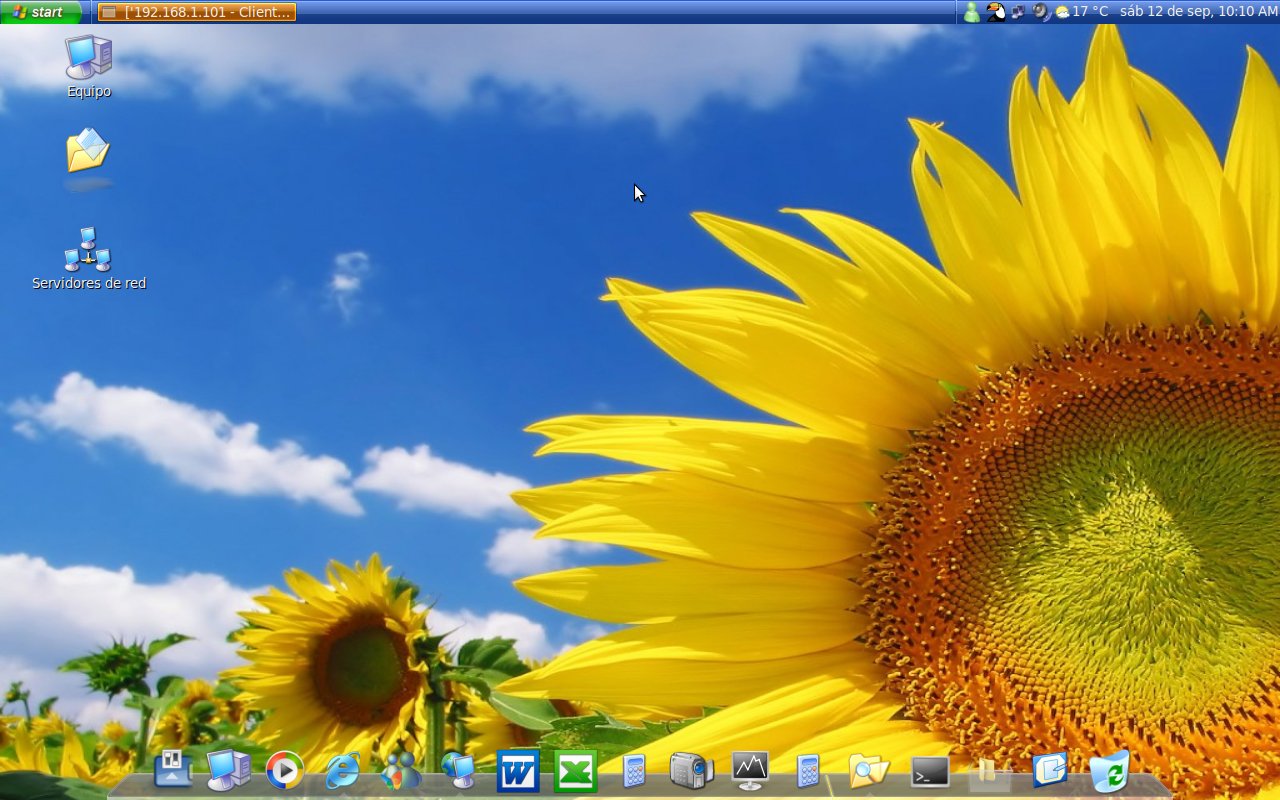Launch the Word dock icon
1280x800 pixels.
point(517,771)
